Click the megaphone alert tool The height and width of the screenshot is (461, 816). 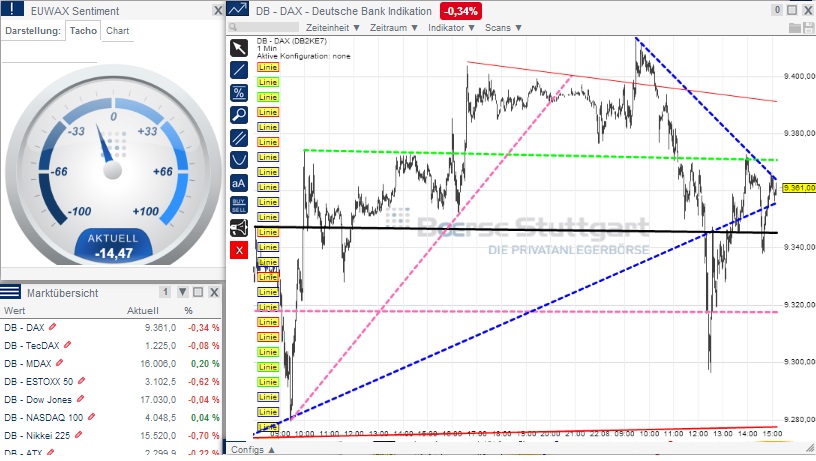point(239,228)
